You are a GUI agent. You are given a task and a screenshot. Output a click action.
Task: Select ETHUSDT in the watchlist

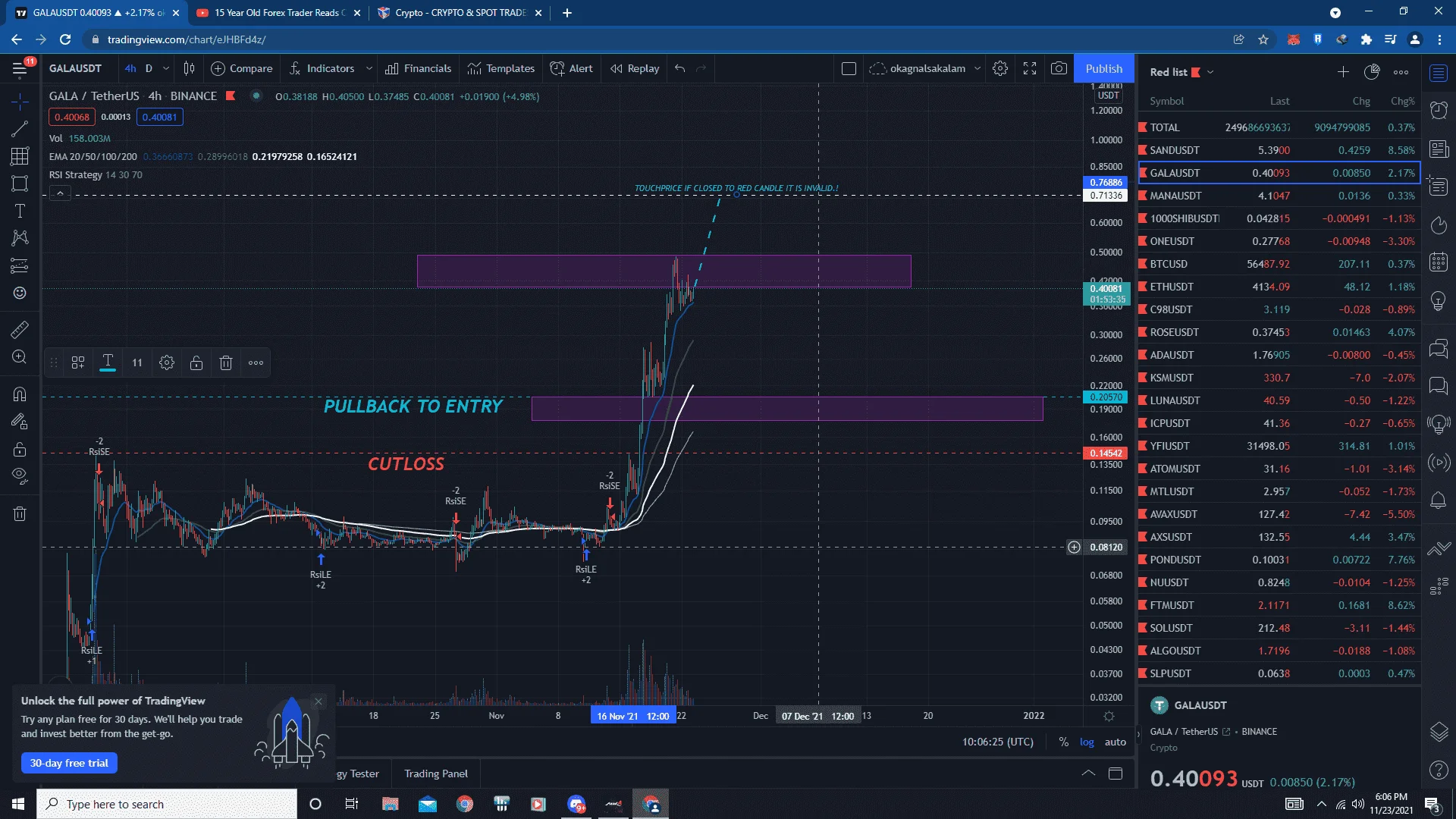(x=1279, y=287)
